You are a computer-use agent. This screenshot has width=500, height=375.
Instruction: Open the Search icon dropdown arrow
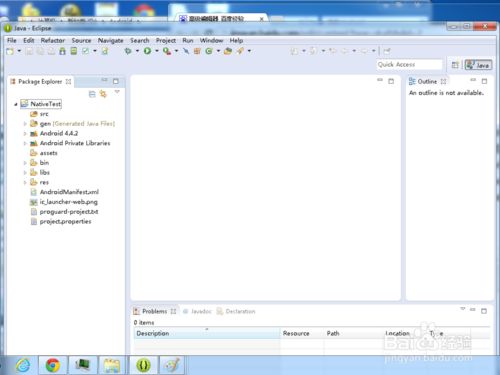point(249,51)
